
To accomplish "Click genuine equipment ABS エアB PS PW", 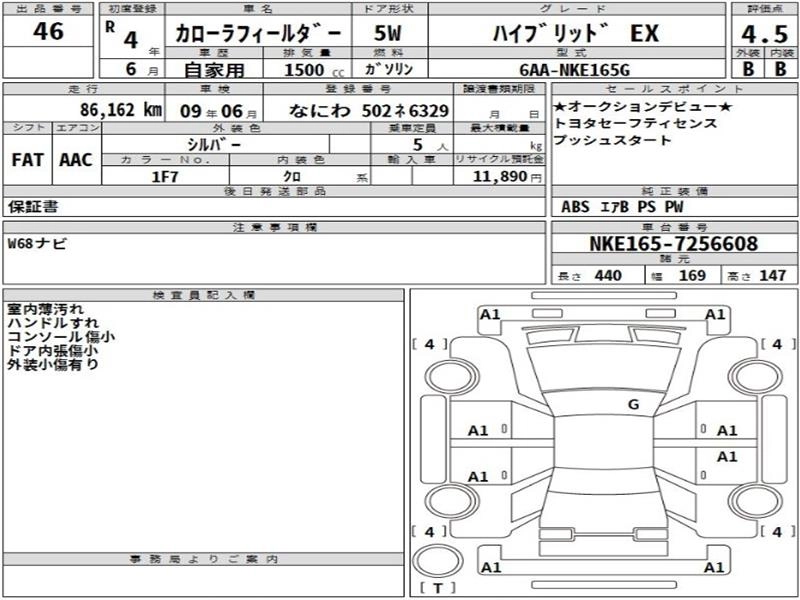I will coord(622,207).
